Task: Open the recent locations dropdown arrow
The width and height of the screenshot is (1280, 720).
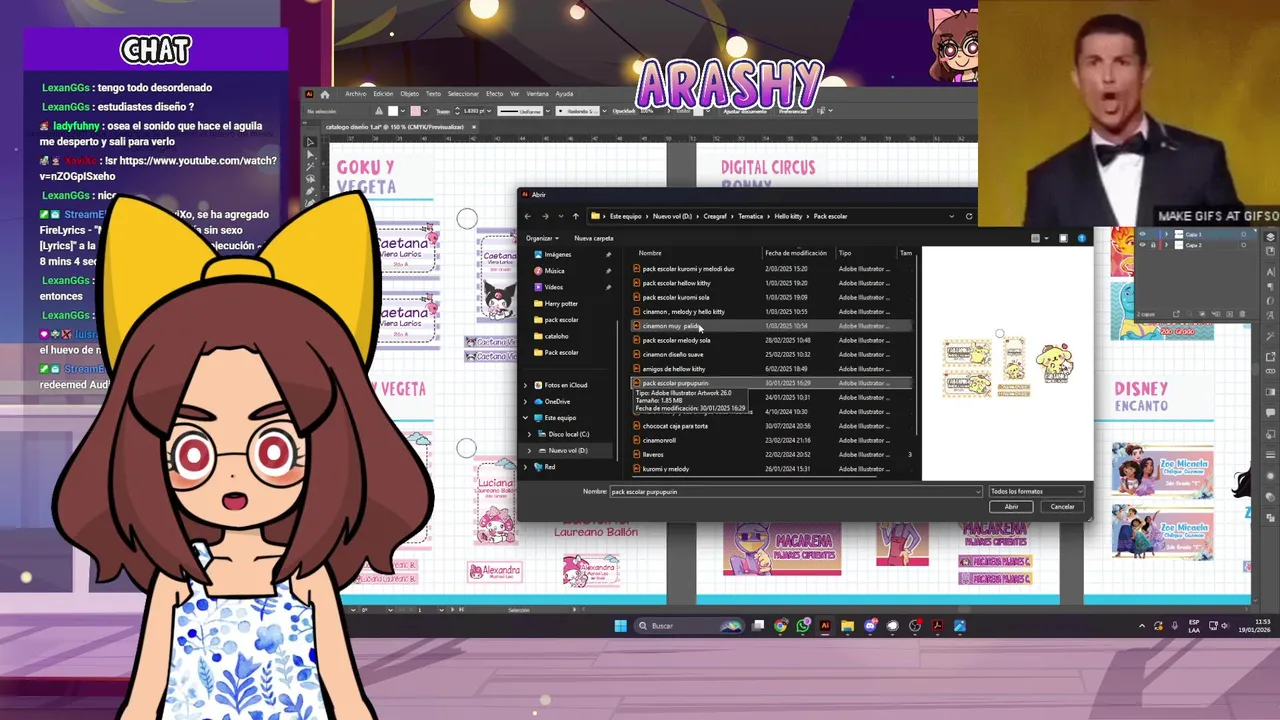Action: point(560,216)
